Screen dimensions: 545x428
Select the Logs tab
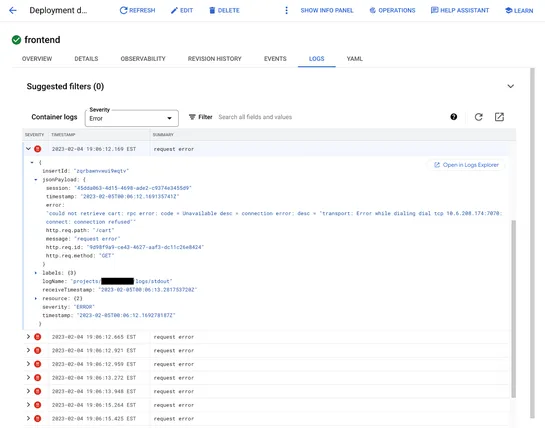[316, 59]
